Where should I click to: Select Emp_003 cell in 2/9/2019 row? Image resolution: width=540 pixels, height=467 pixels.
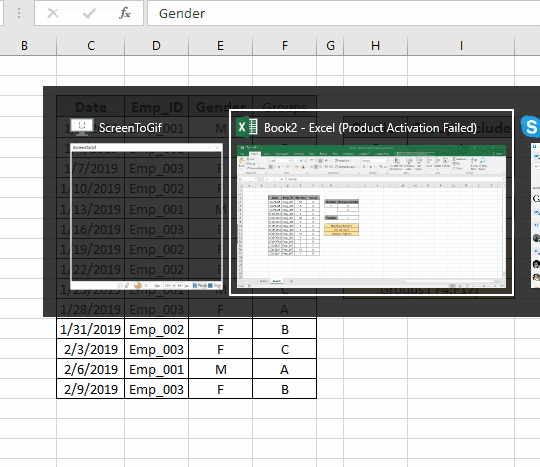click(156, 389)
